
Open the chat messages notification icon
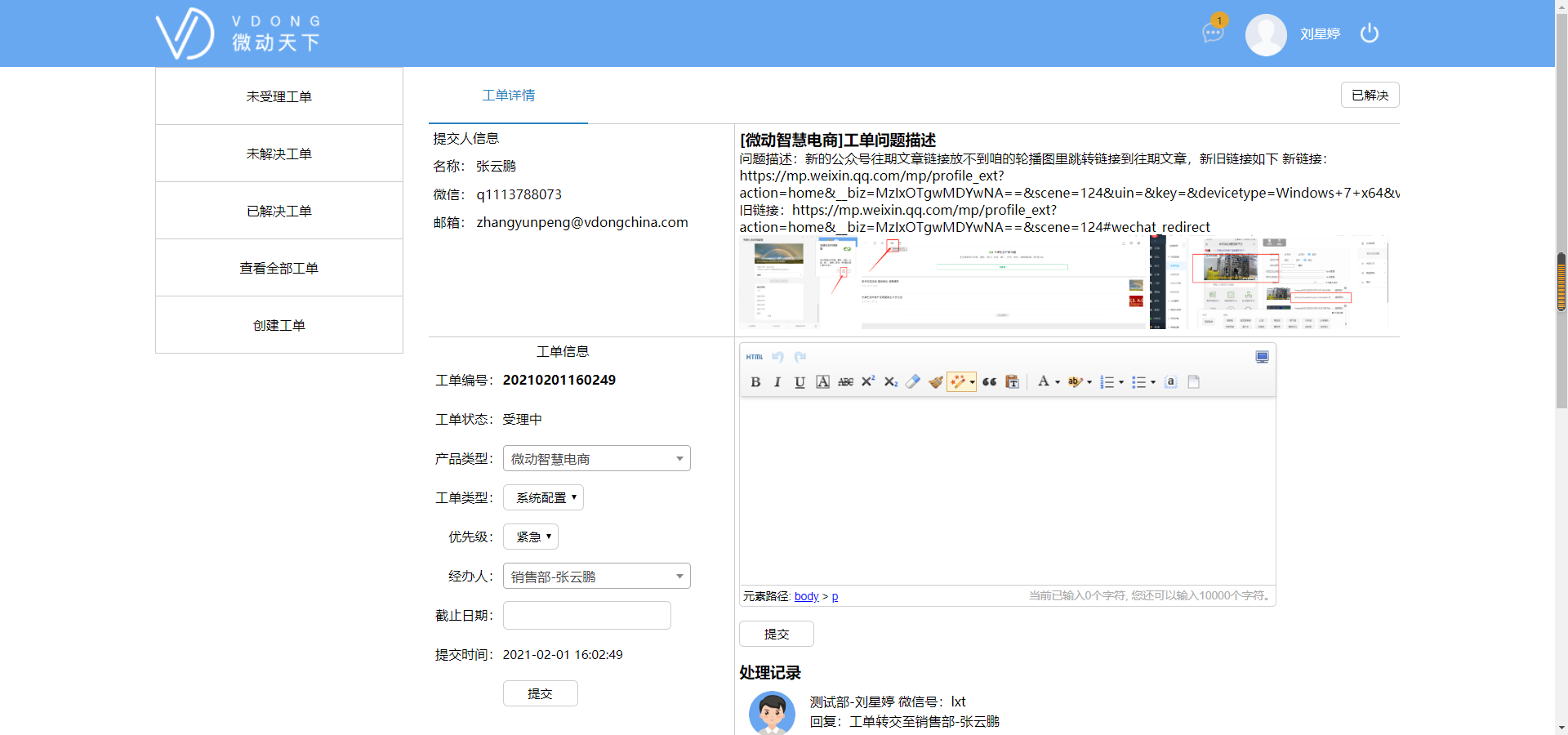(1214, 31)
